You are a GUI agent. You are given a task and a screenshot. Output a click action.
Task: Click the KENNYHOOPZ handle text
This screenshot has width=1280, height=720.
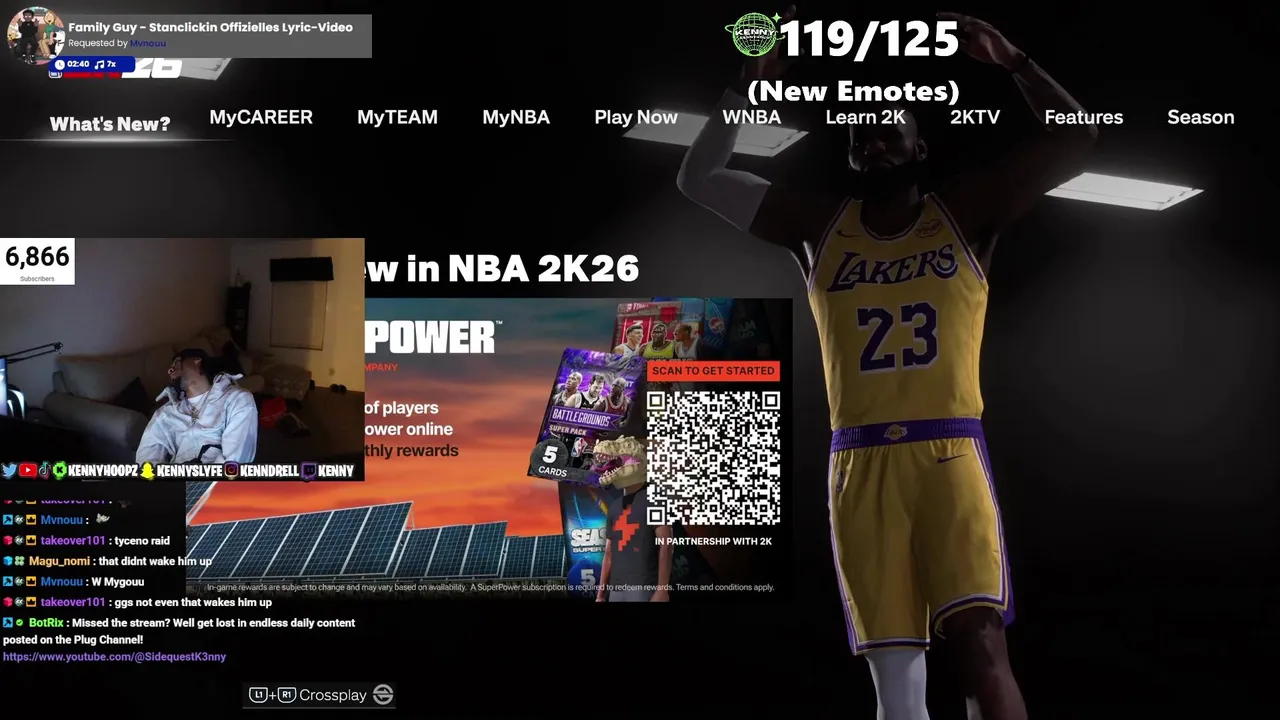pos(103,470)
